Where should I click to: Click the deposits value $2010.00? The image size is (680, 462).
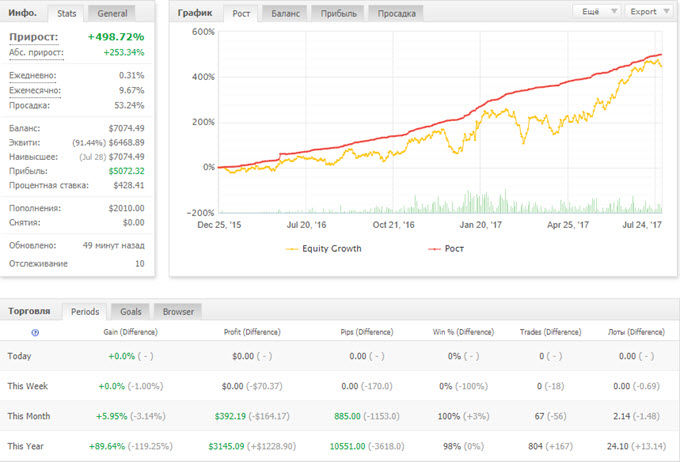[126, 208]
